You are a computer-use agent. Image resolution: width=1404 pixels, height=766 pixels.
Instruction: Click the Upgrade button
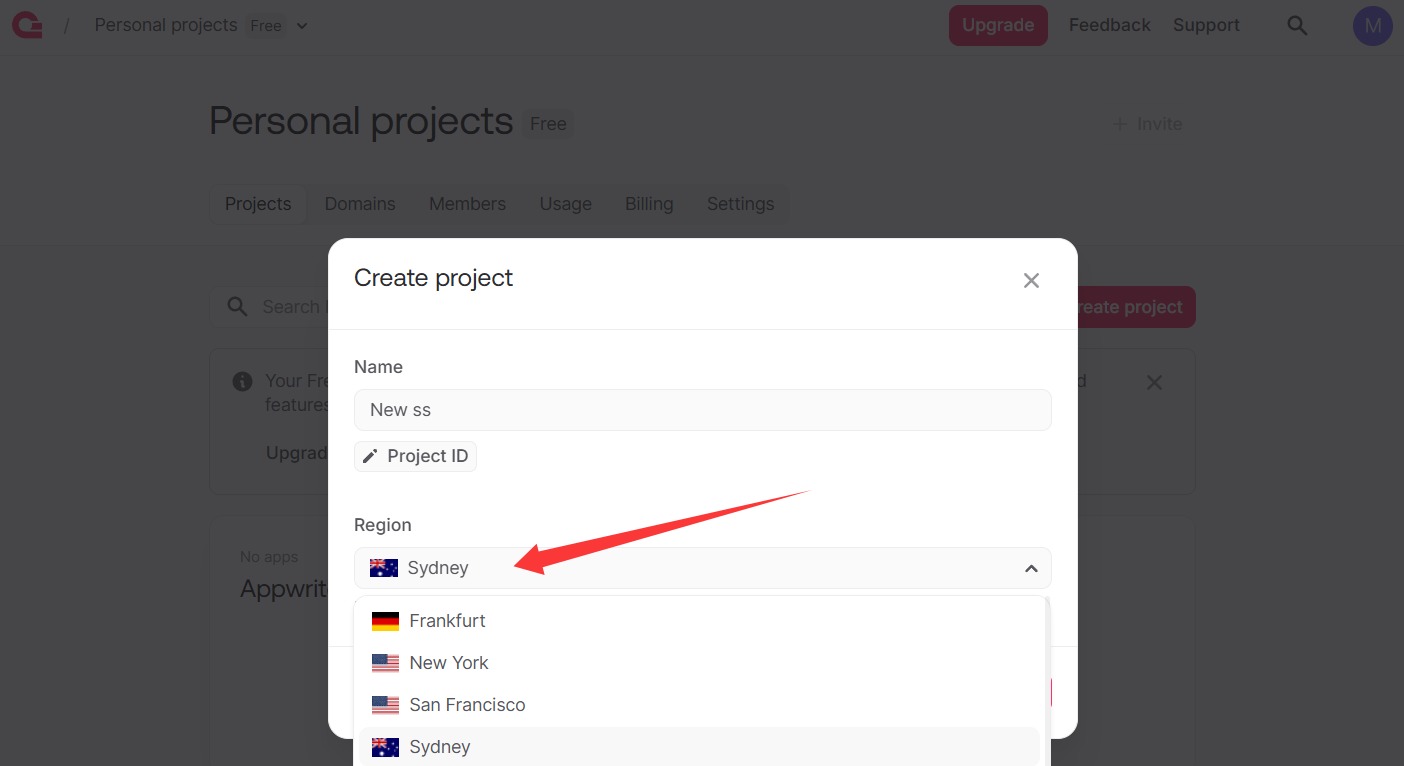(997, 26)
